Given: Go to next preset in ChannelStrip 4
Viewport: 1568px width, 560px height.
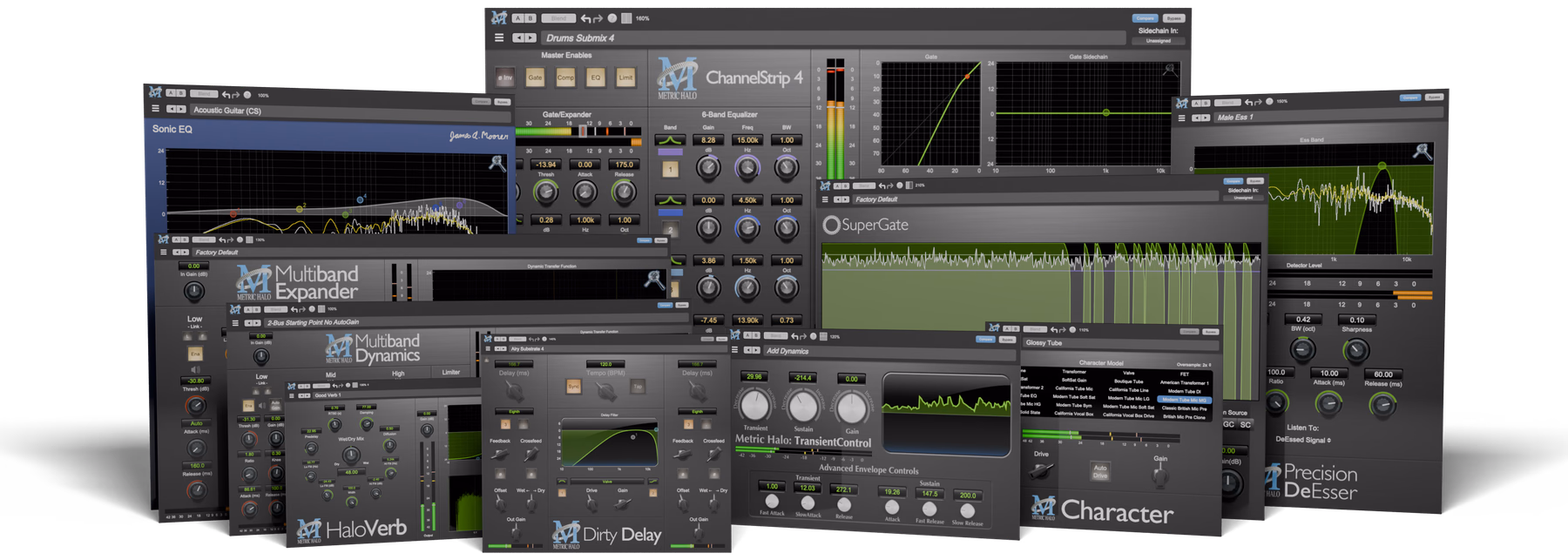Looking at the screenshot, I should coord(529,37).
